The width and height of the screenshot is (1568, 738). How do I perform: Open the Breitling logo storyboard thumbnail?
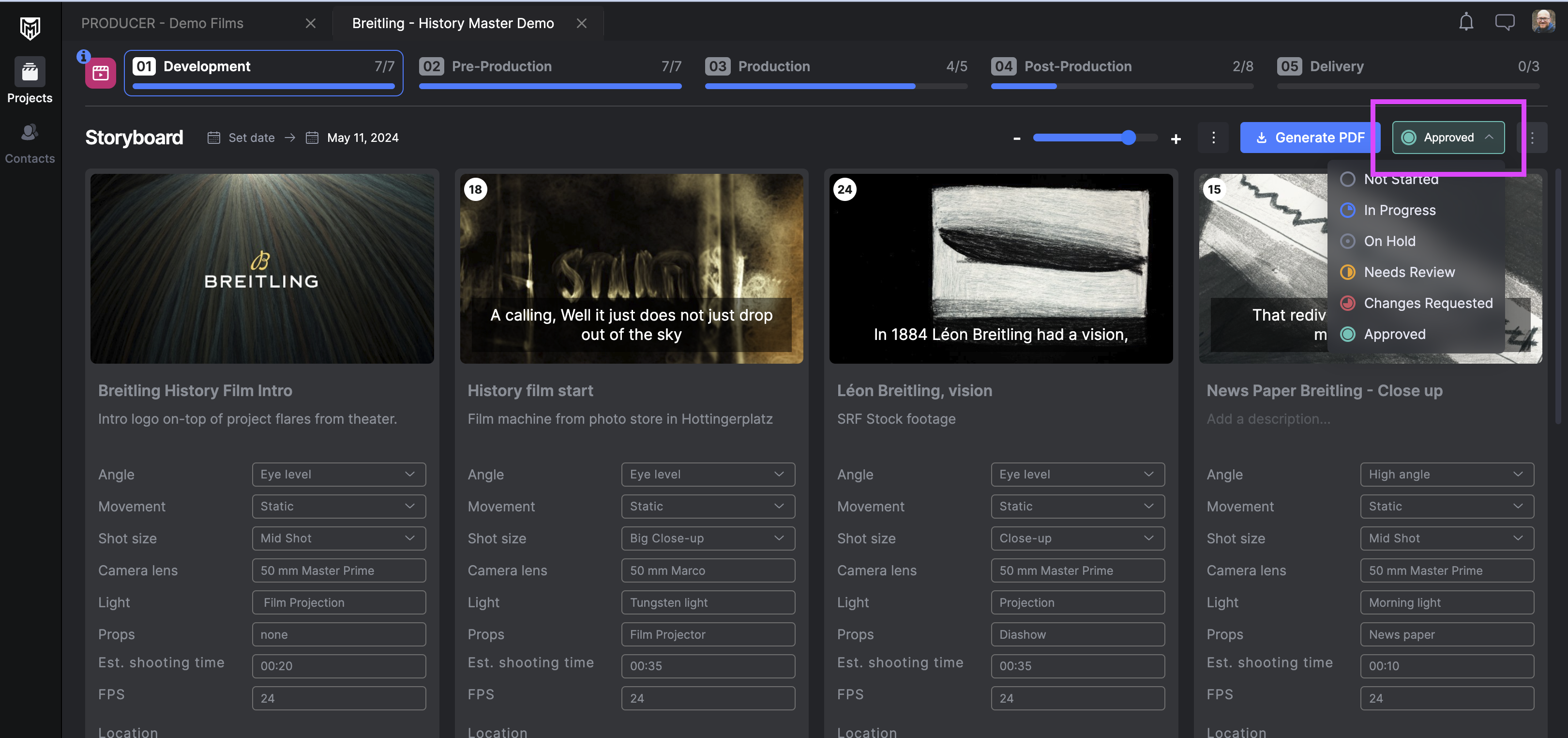262,269
